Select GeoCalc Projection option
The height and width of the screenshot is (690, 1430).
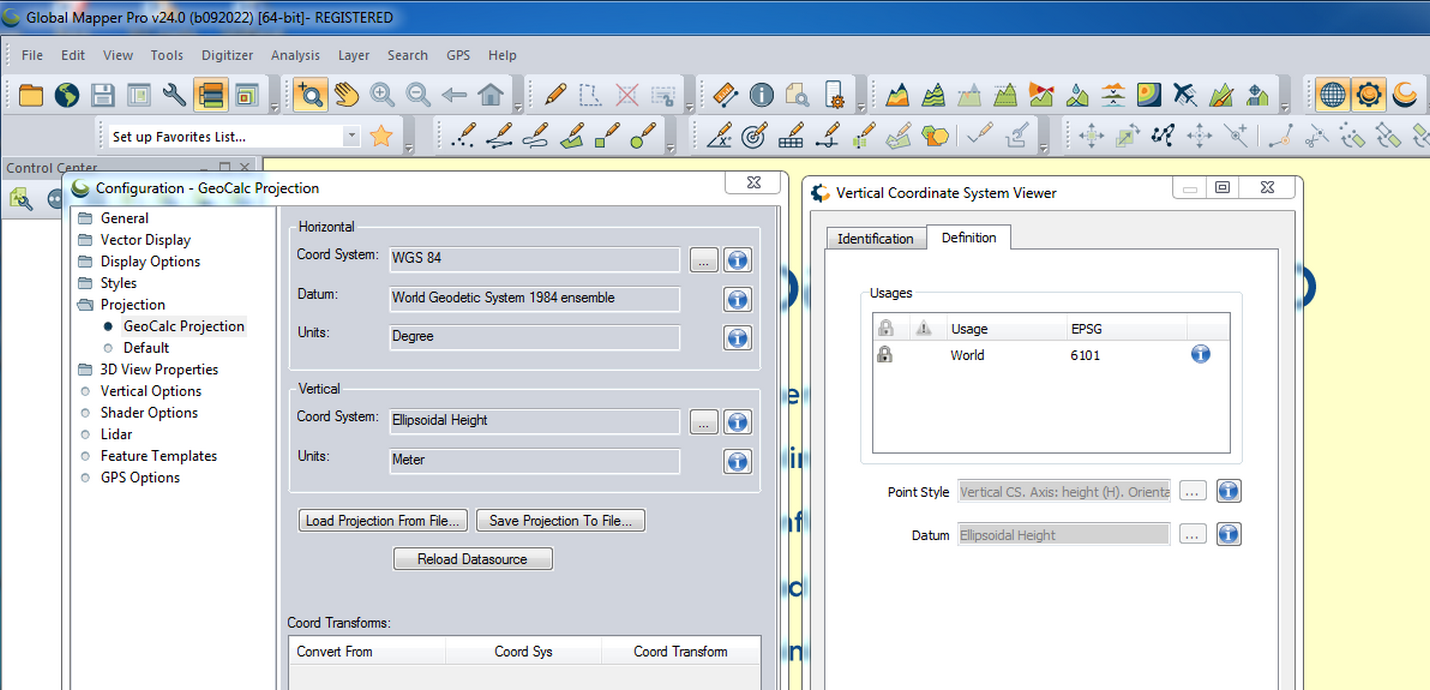tap(183, 326)
